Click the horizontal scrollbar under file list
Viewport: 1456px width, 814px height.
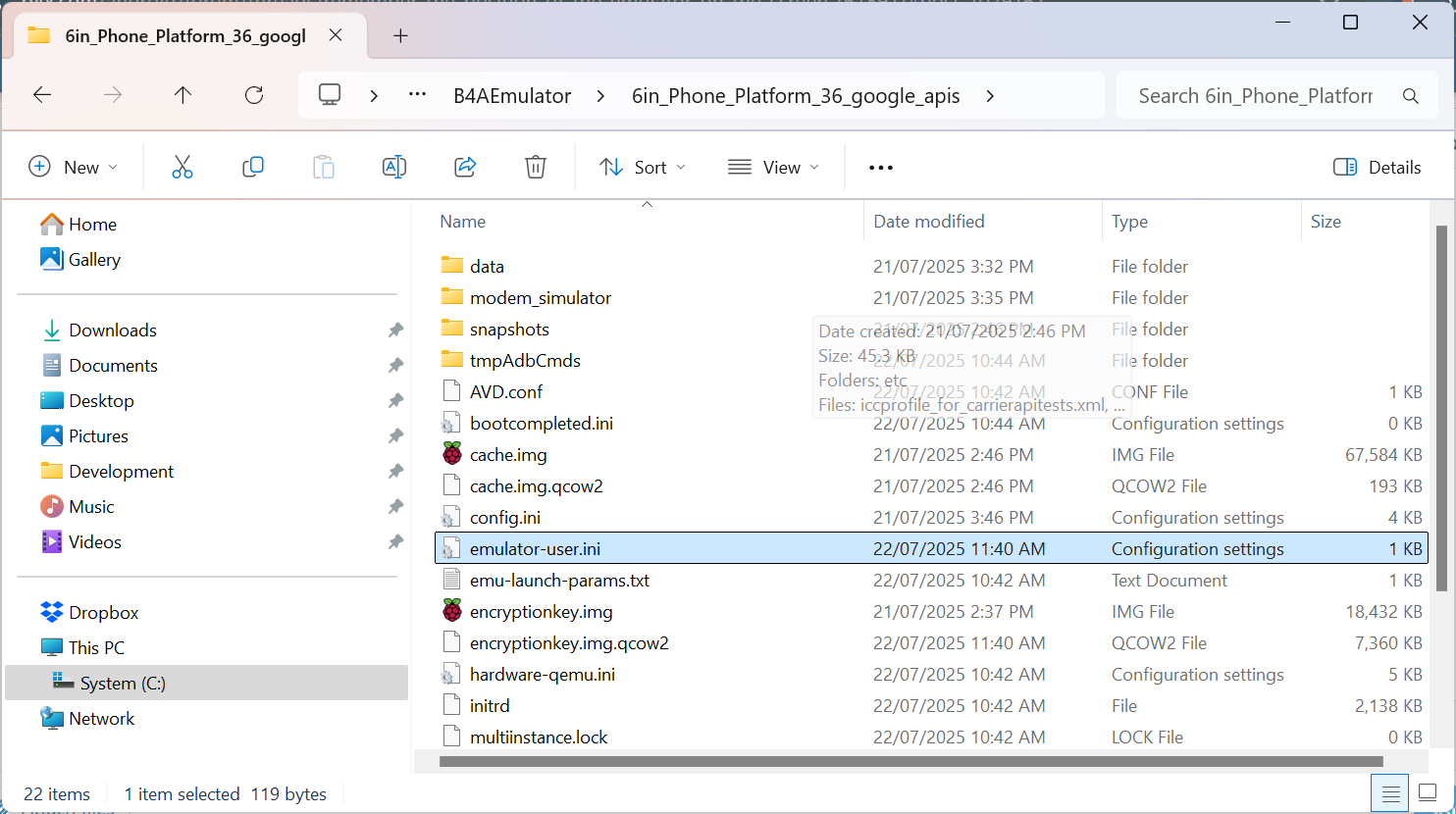[x=911, y=761]
